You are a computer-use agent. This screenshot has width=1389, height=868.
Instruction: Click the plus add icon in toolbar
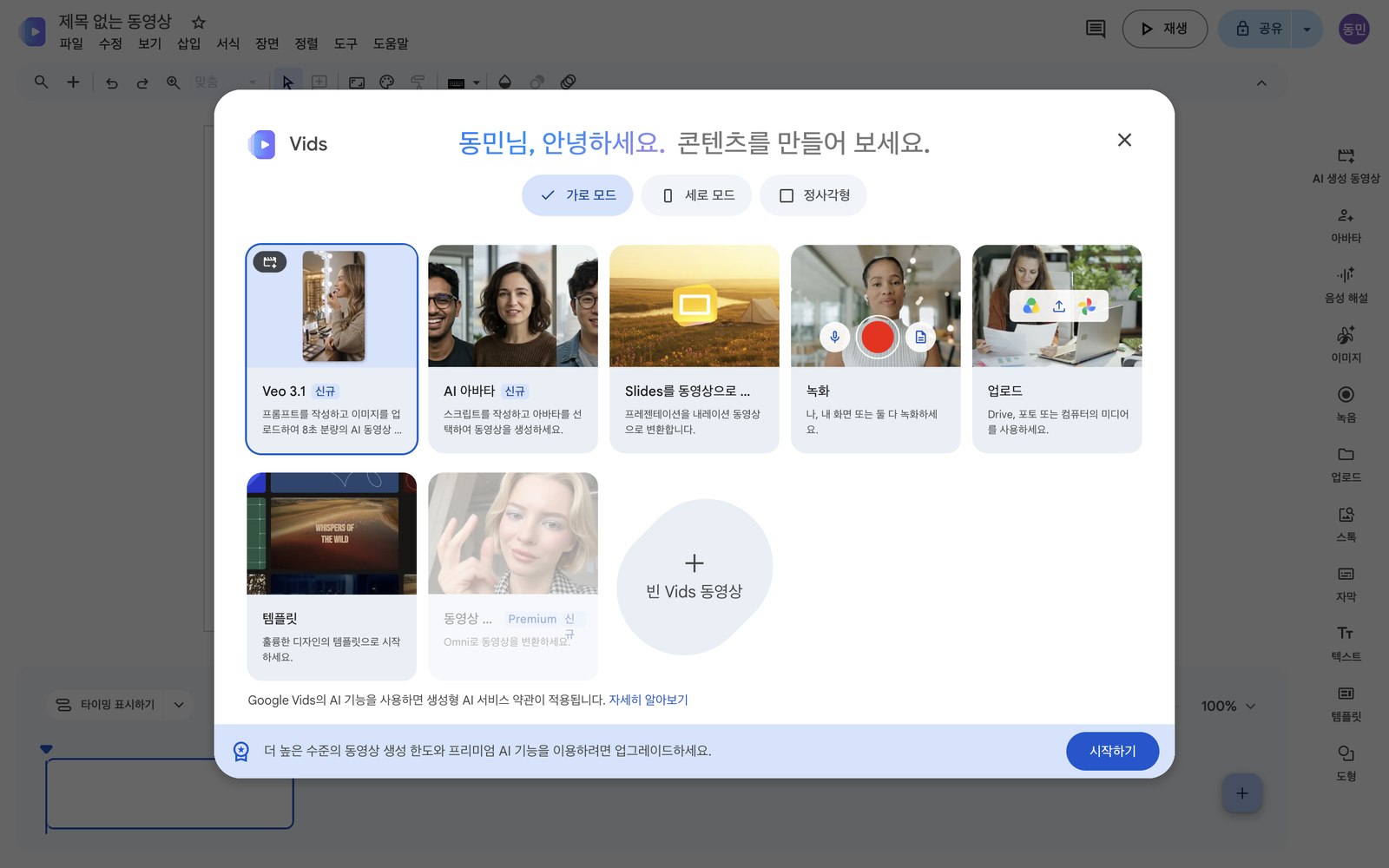(73, 82)
